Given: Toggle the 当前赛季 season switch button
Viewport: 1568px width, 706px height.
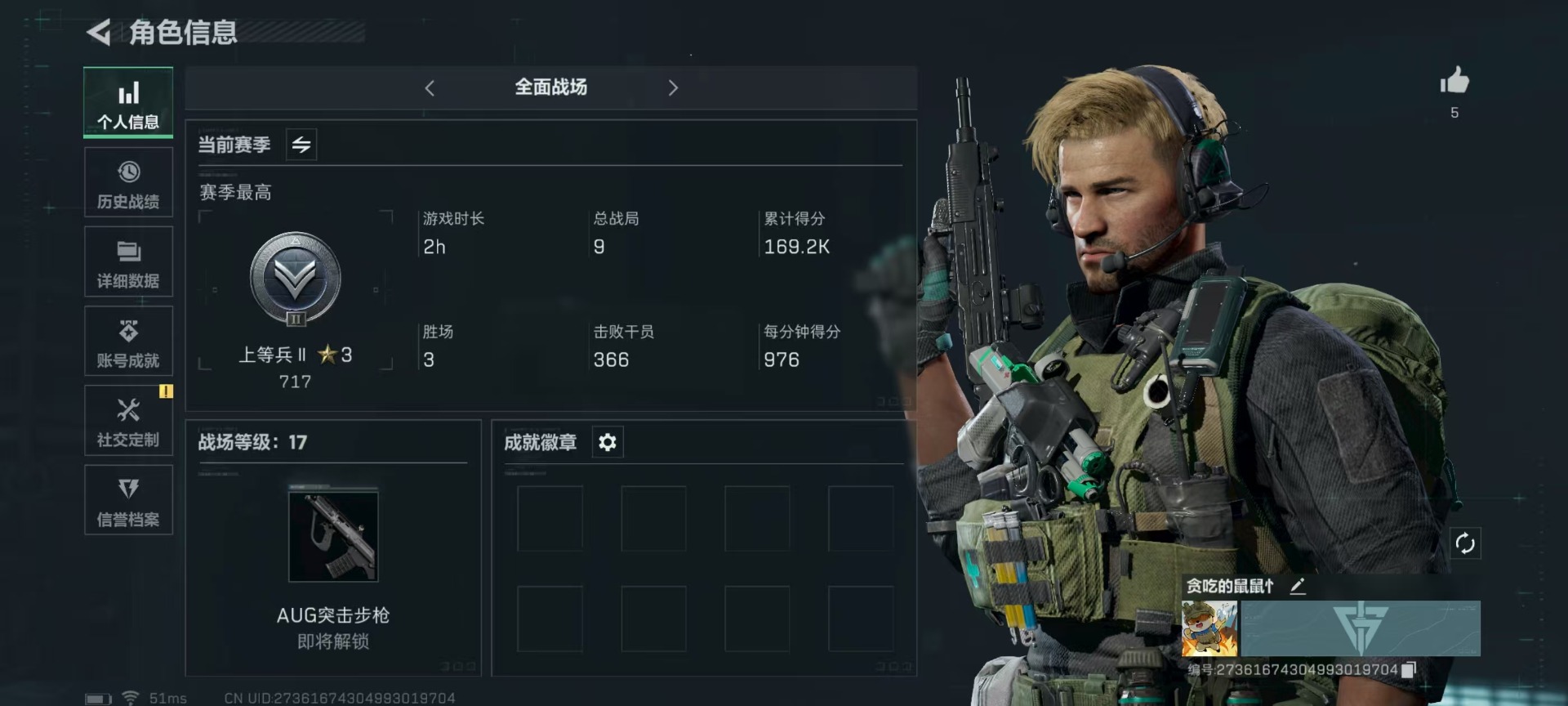Looking at the screenshot, I should pos(301,145).
